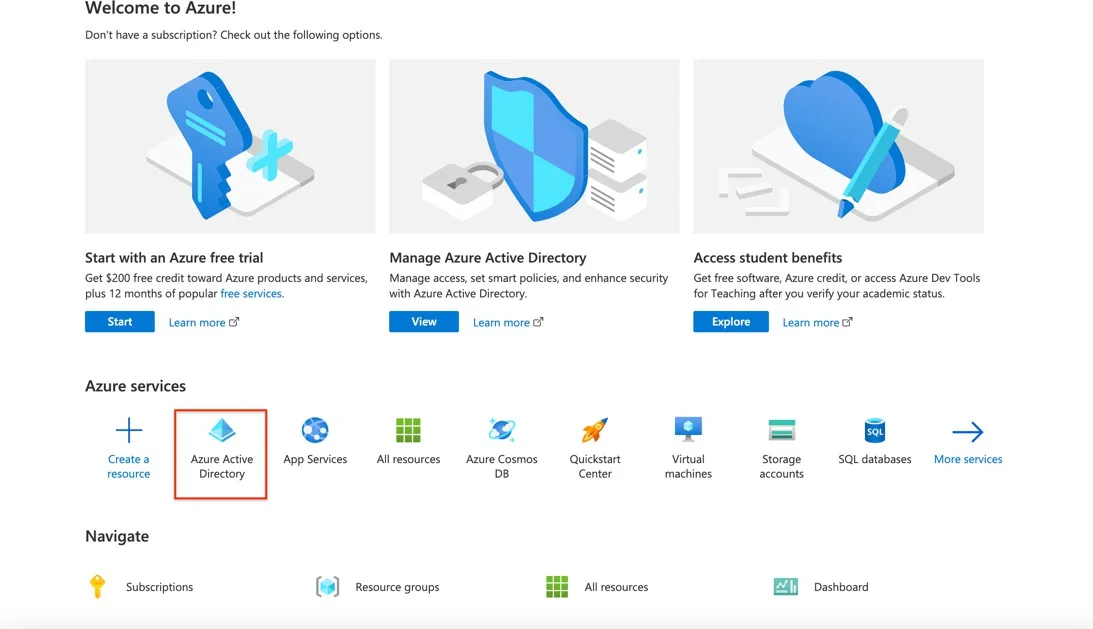The width and height of the screenshot is (1093, 629).
Task: Click the More services arrow icon
Action: coord(968,432)
